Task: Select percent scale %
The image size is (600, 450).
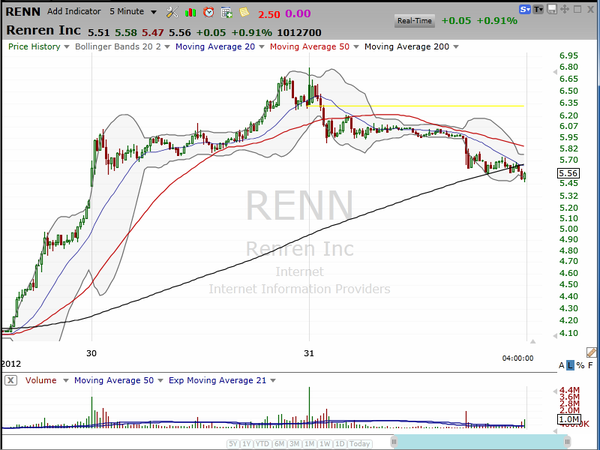Action: point(580,365)
